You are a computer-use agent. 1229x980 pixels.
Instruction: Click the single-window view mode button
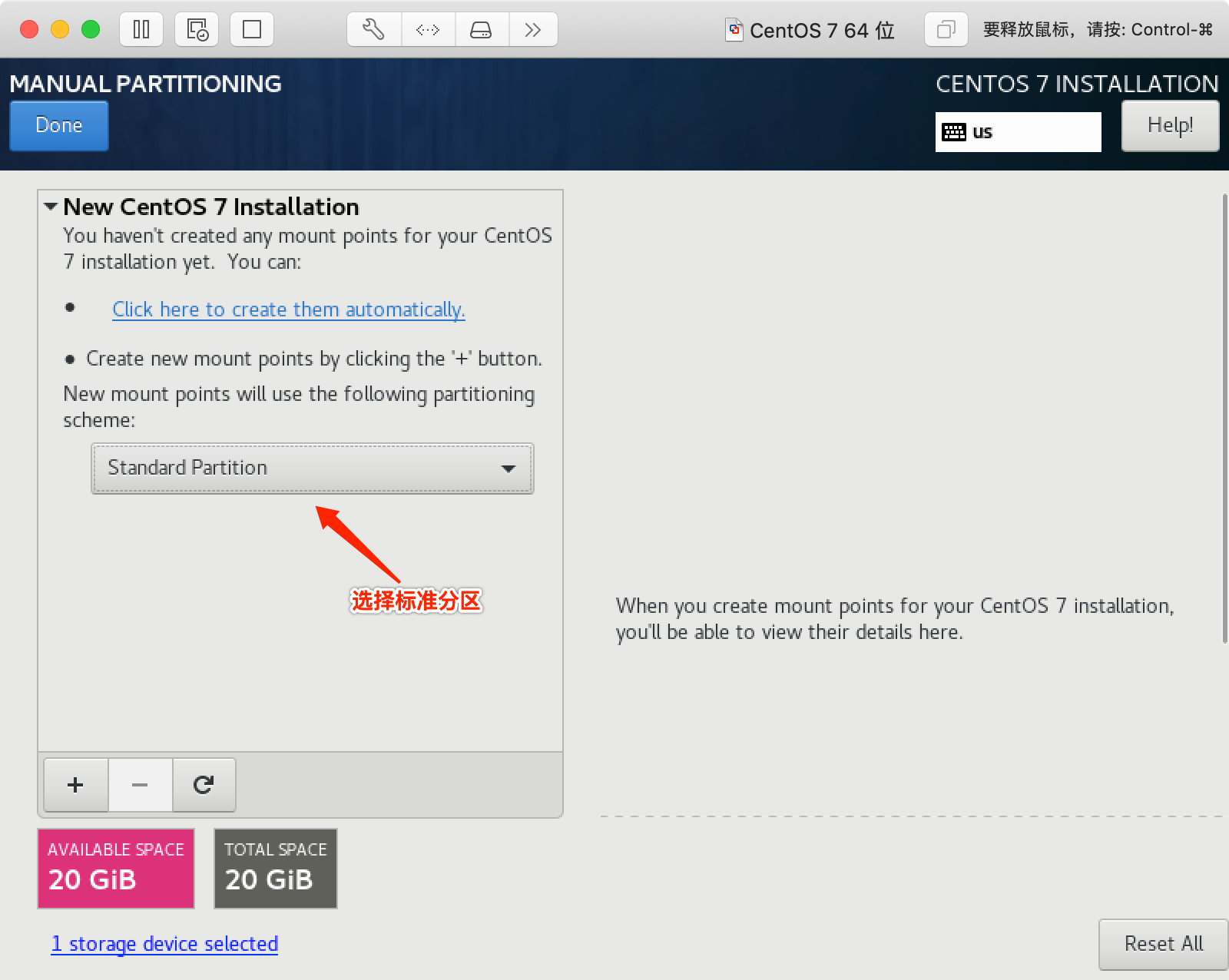click(252, 30)
